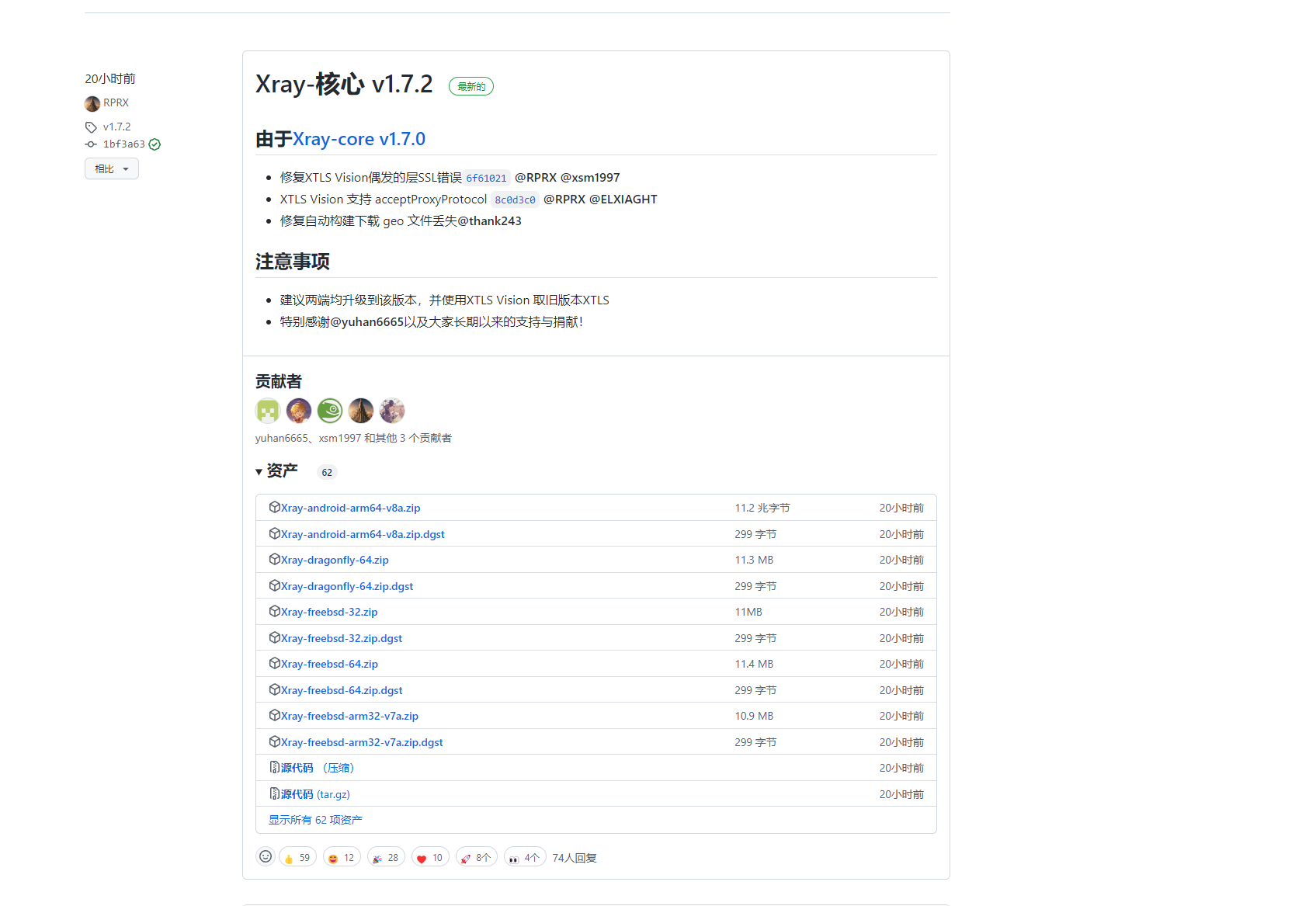1316x906 pixels.
Task: Open the 74人回复 discussion link
Action: [574, 856]
